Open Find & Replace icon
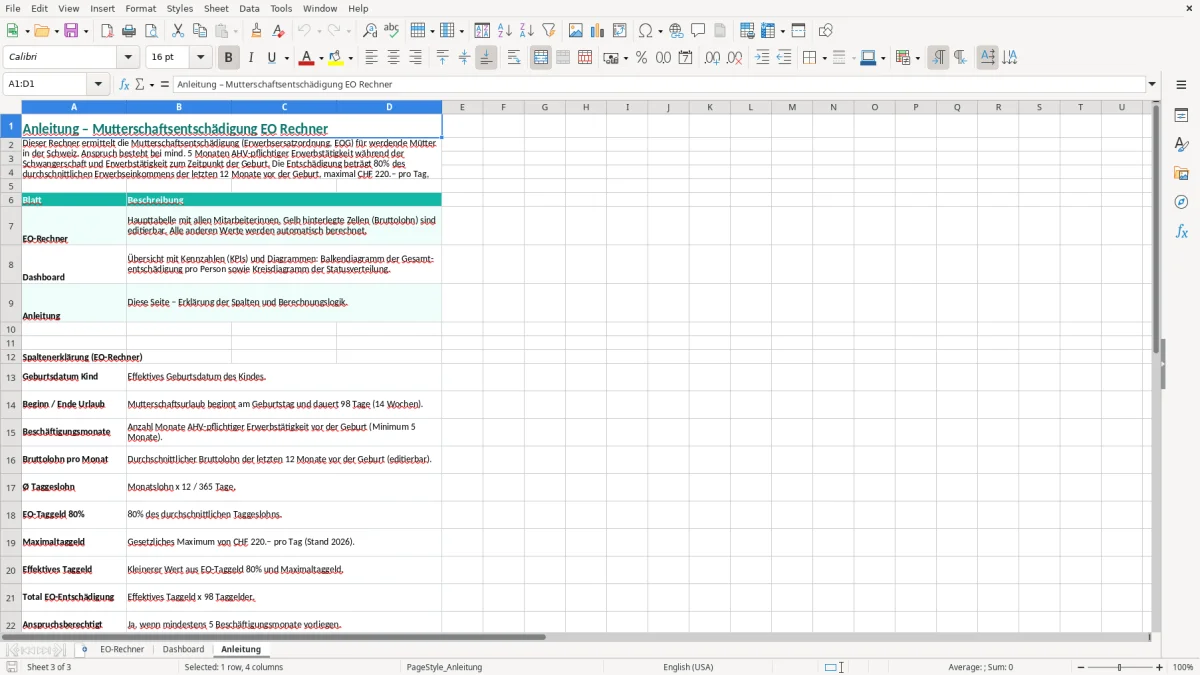Viewport: 1200px width, 675px height. (370, 31)
